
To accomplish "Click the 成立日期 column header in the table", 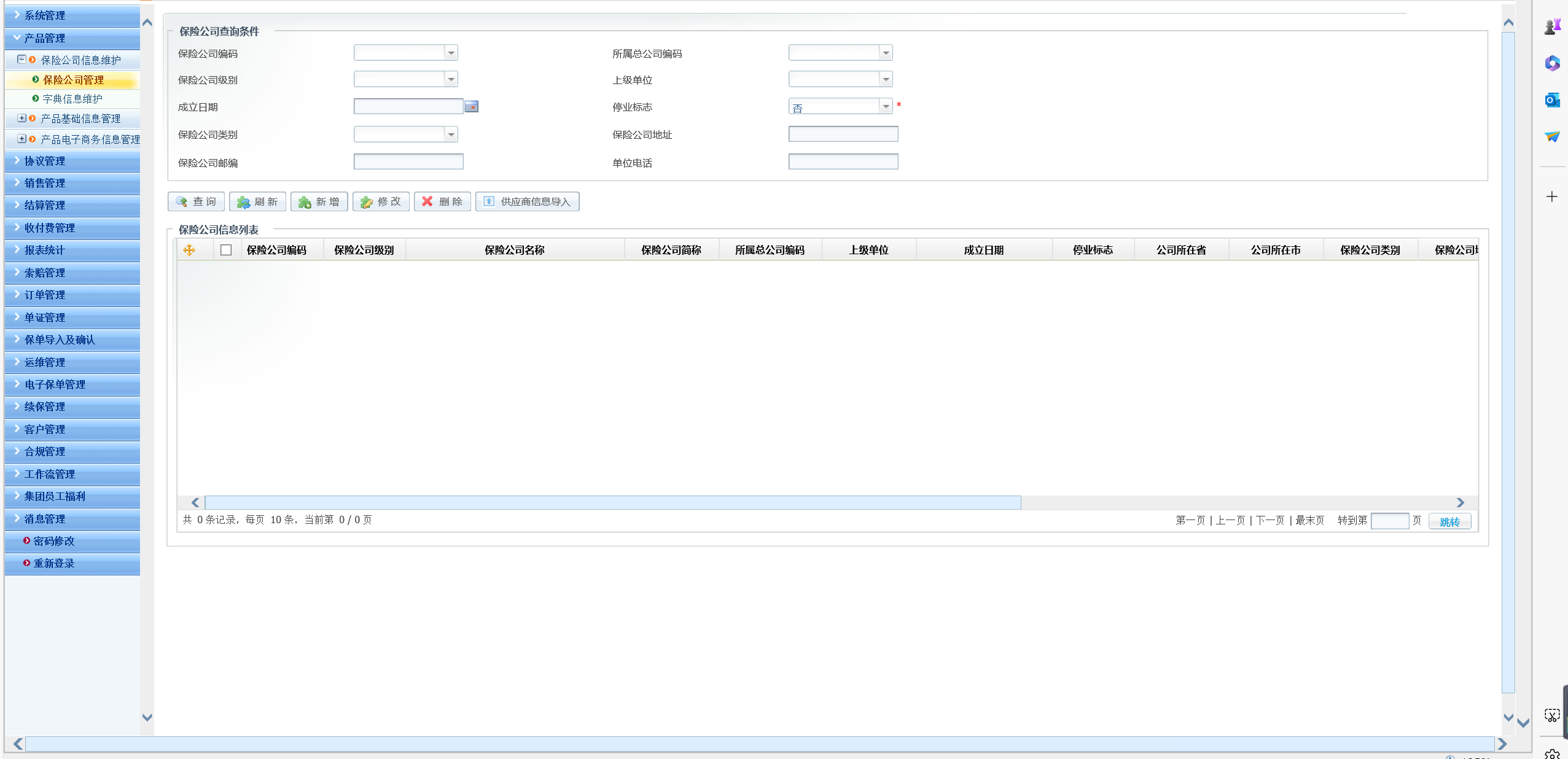I will click(x=984, y=250).
